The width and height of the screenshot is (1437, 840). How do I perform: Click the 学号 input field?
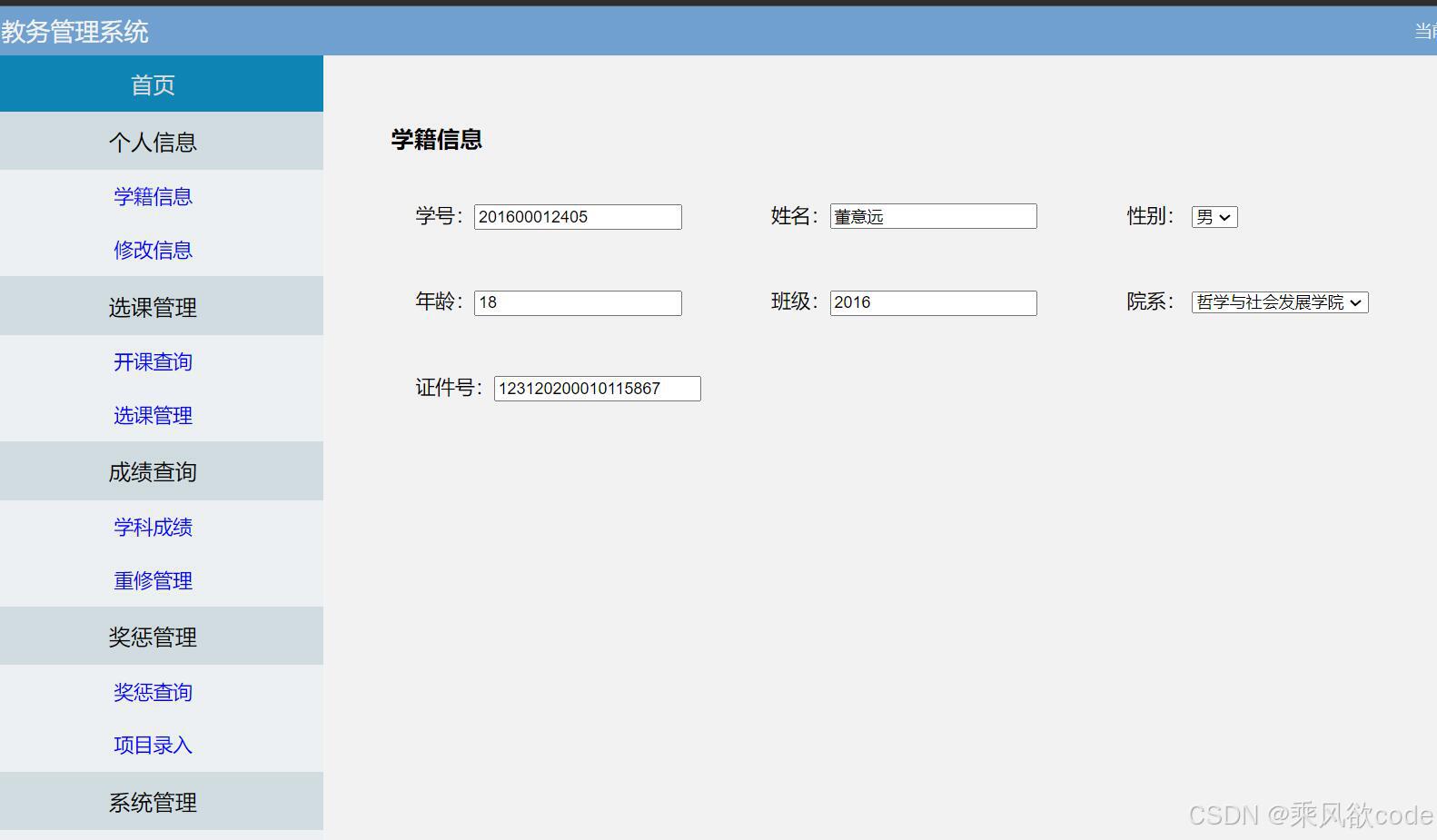click(x=578, y=217)
